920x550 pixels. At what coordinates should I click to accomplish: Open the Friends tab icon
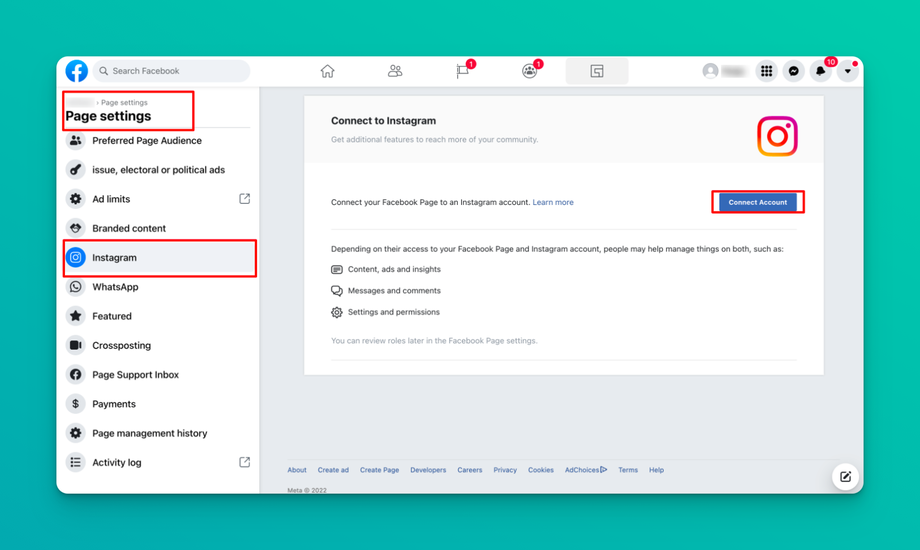pyautogui.click(x=395, y=71)
